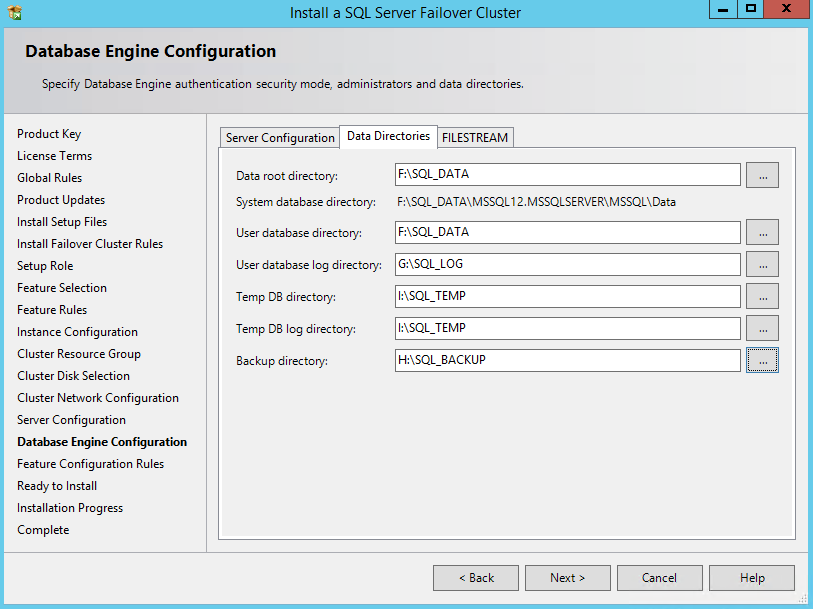Click the Temp DB directory input
The height and width of the screenshot is (609, 813).
pyautogui.click(x=567, y=296)
